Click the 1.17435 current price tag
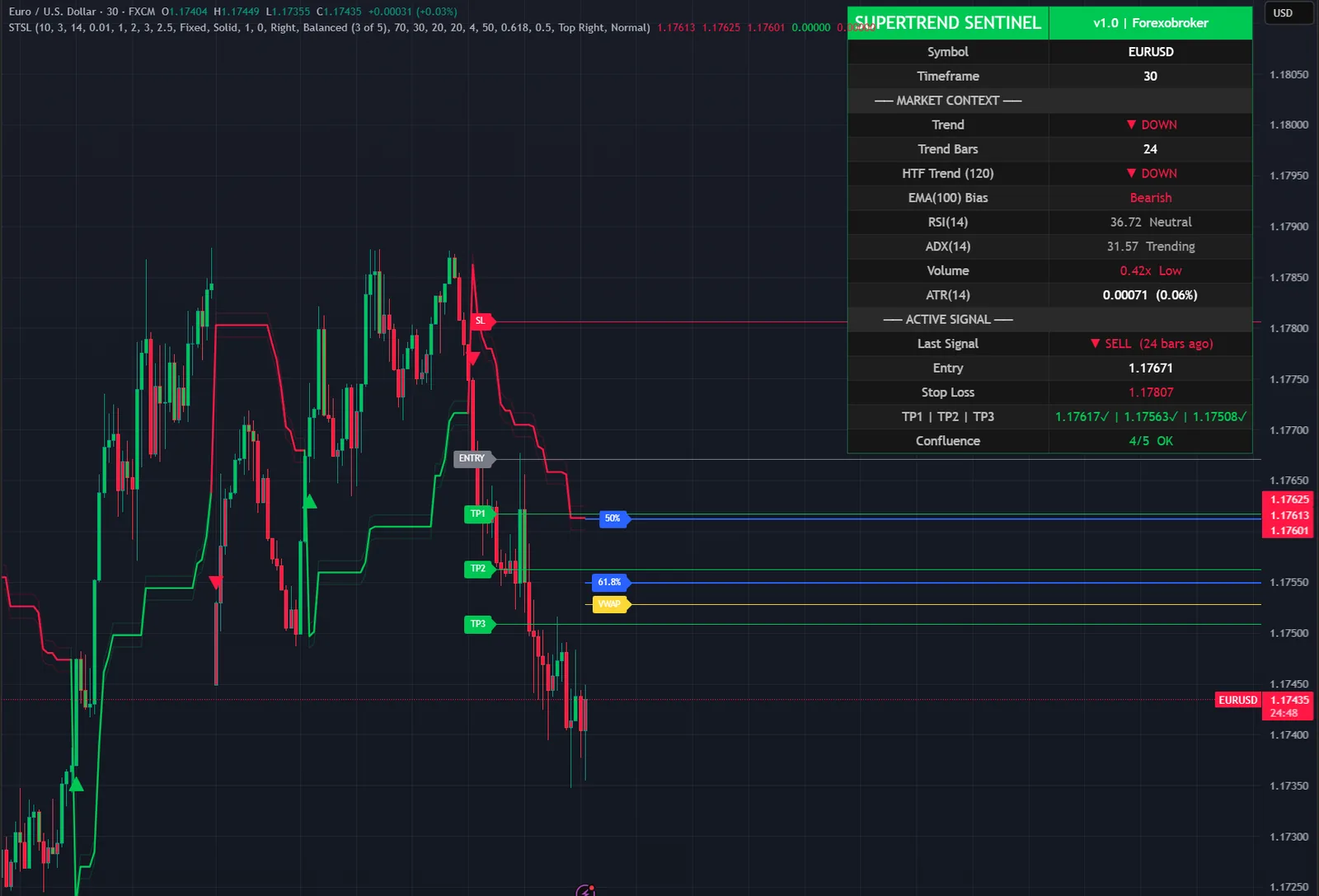 pos(1288,701)
